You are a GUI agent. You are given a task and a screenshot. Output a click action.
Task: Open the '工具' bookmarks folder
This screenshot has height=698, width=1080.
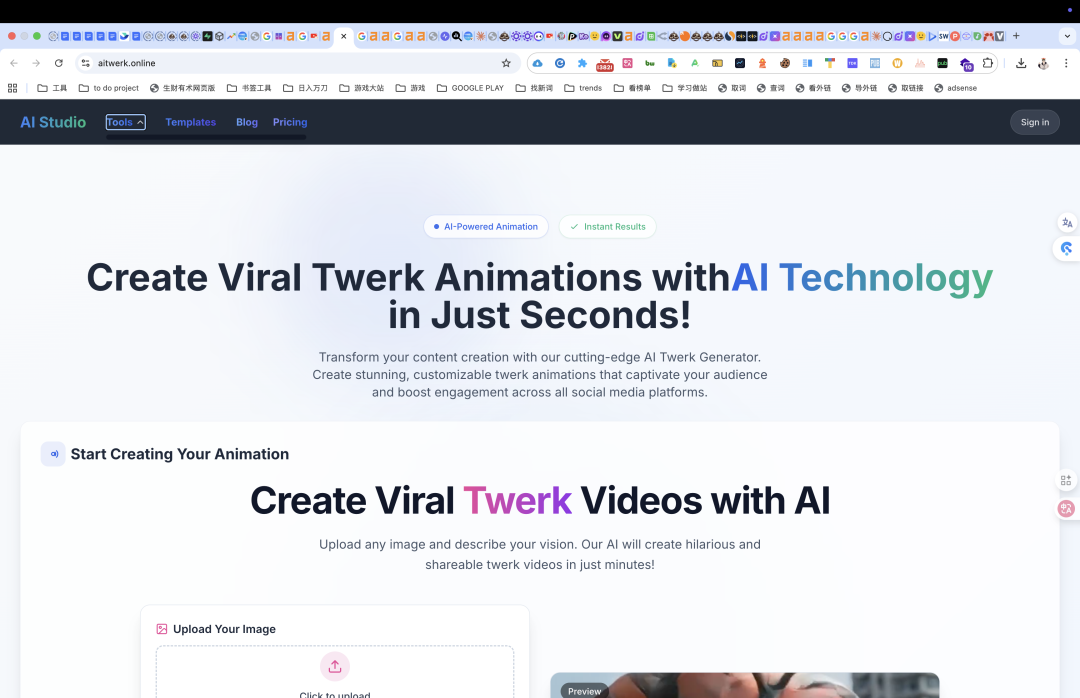(52, 88)
